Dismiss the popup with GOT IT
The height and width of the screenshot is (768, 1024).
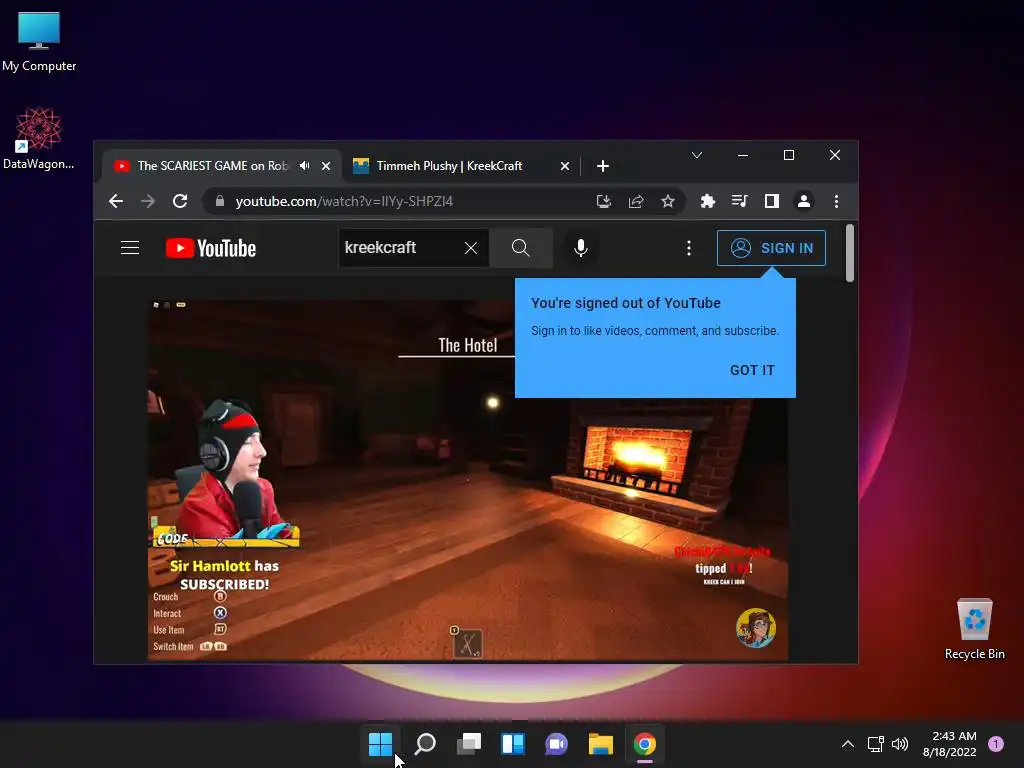(752, 370)
